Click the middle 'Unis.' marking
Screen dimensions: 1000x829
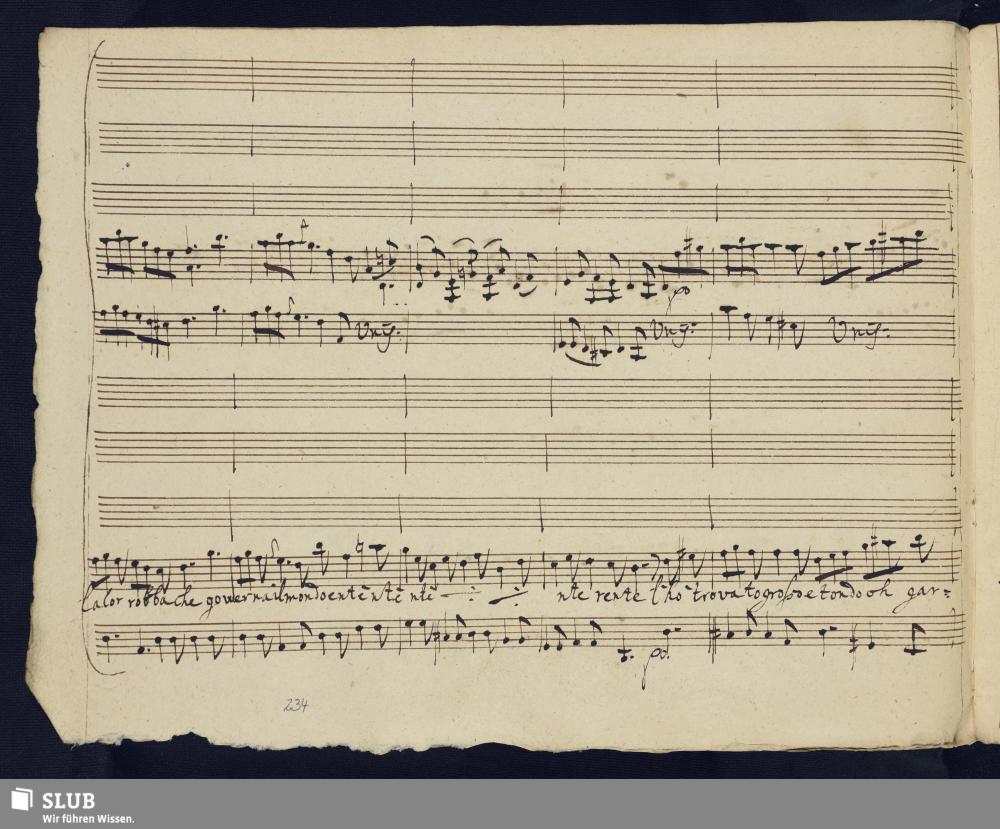670,334
